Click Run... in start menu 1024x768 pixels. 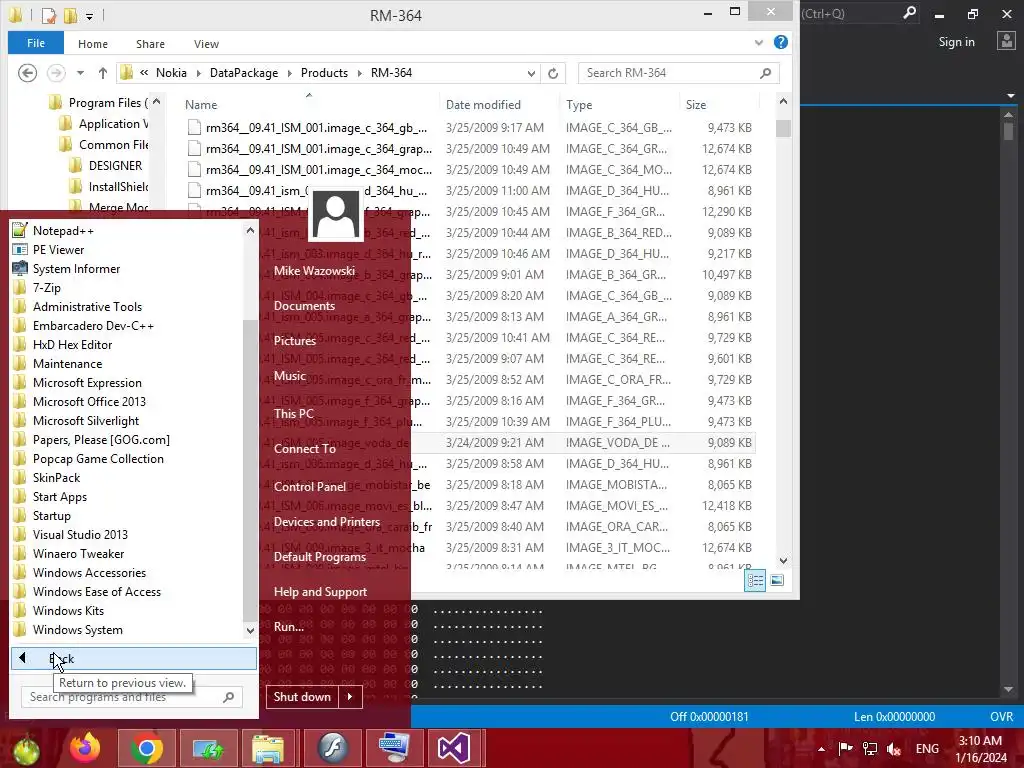(x=289, y=626)
